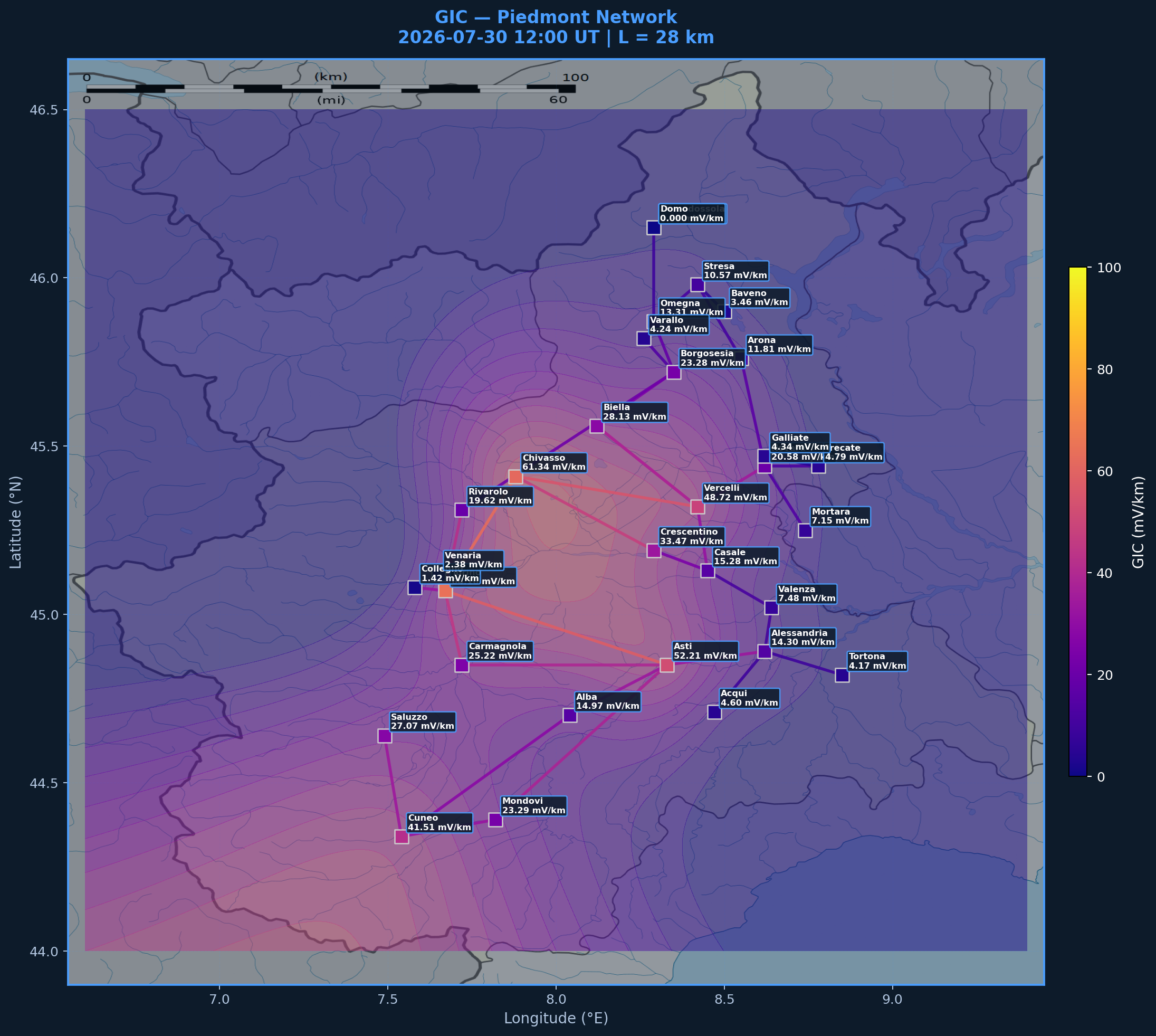Click the Mondovi station square marker
The image size is (1156, 1036).
tap(495, 820)
